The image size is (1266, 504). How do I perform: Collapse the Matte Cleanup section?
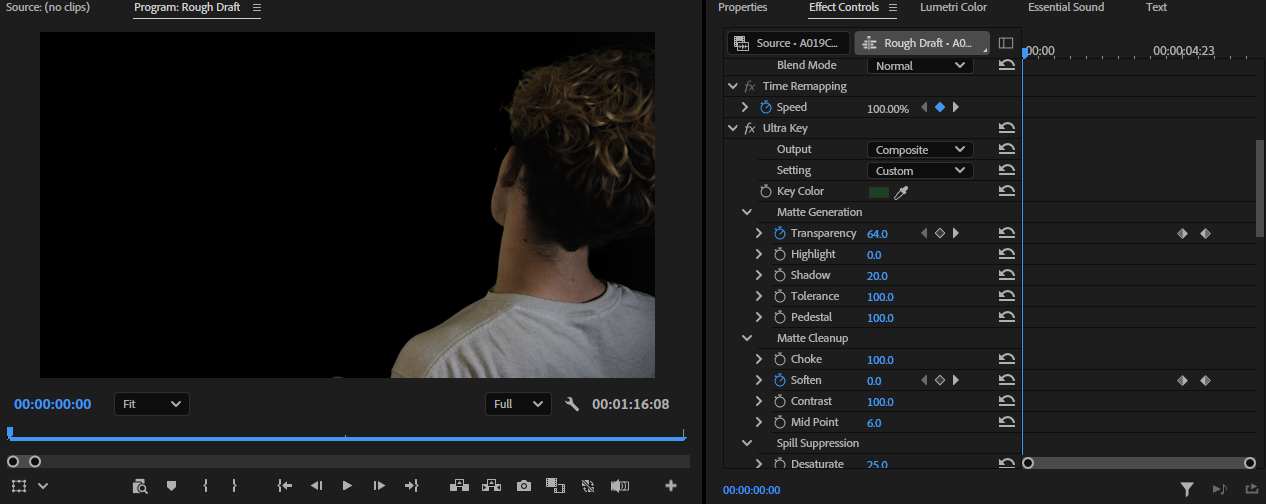[x=746, y=338]
